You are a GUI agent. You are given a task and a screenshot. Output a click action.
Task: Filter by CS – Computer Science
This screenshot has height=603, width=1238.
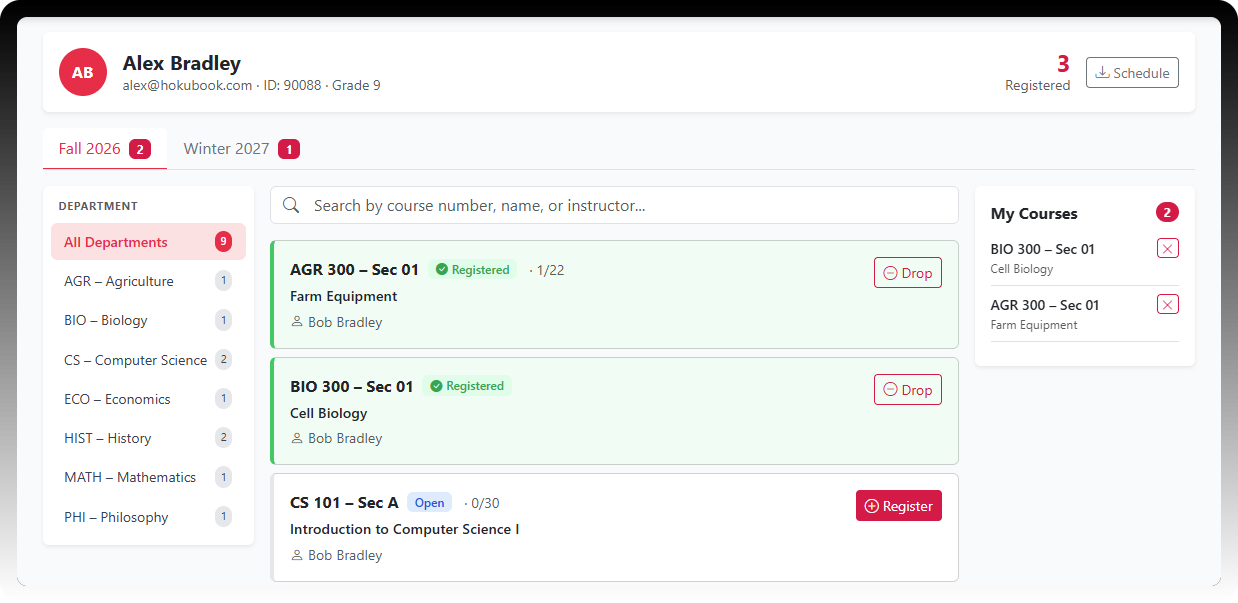[148, 360]
